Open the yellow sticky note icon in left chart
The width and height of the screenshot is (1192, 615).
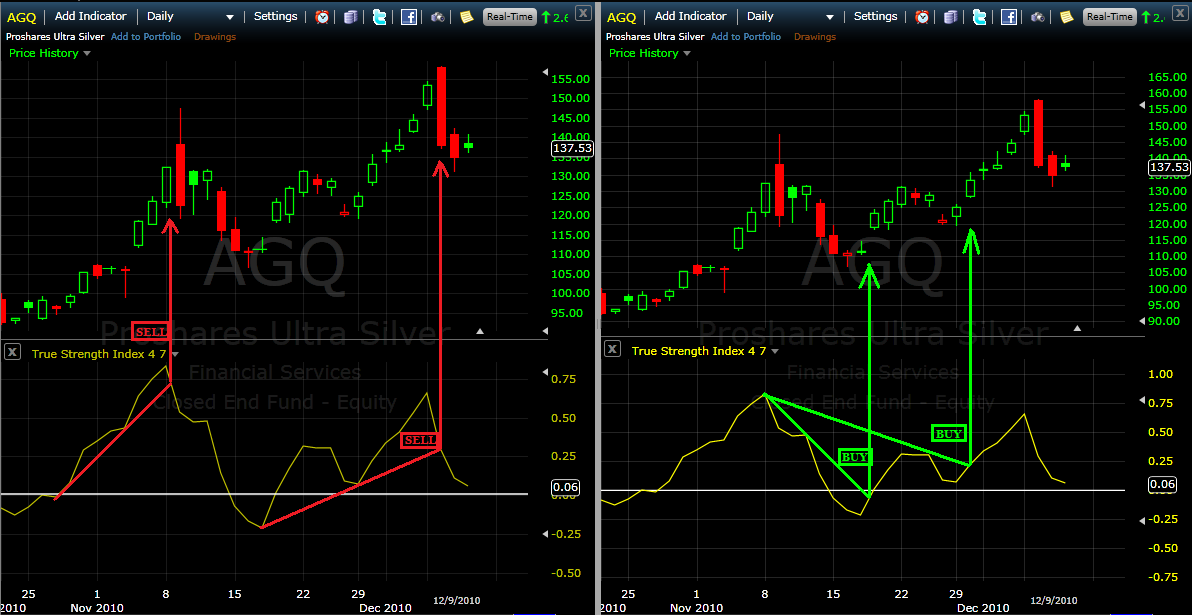click(467, 16)
